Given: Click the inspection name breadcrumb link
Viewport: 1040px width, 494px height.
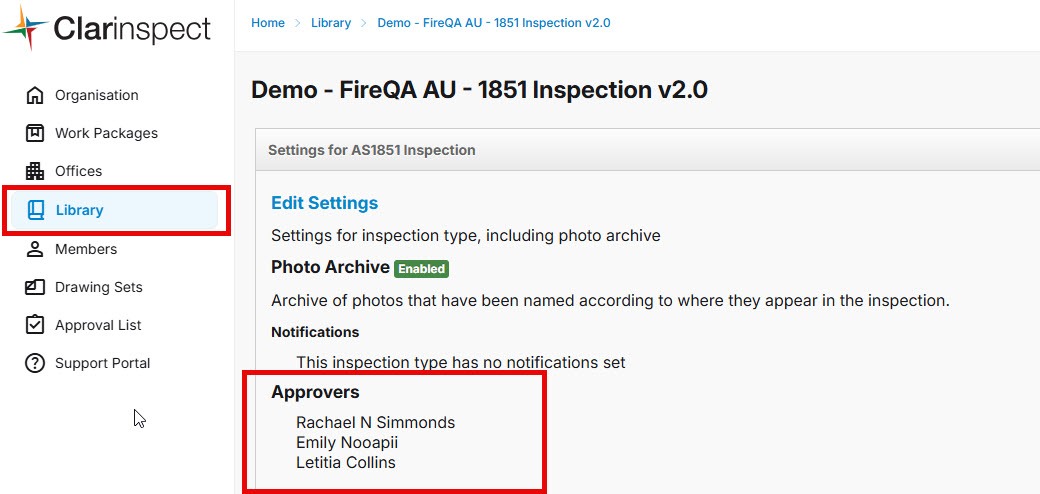Looking at the screenshot, I should click(493, 23).
